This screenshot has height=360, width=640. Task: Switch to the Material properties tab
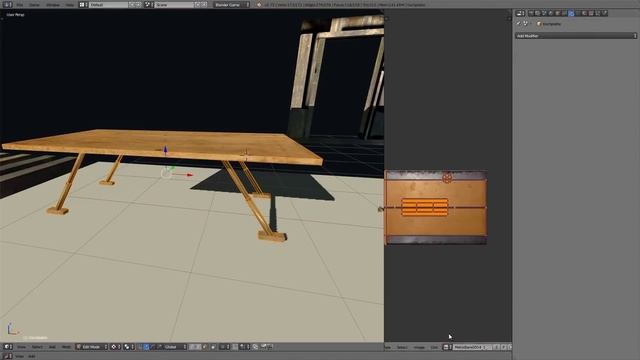click(584, 13)
